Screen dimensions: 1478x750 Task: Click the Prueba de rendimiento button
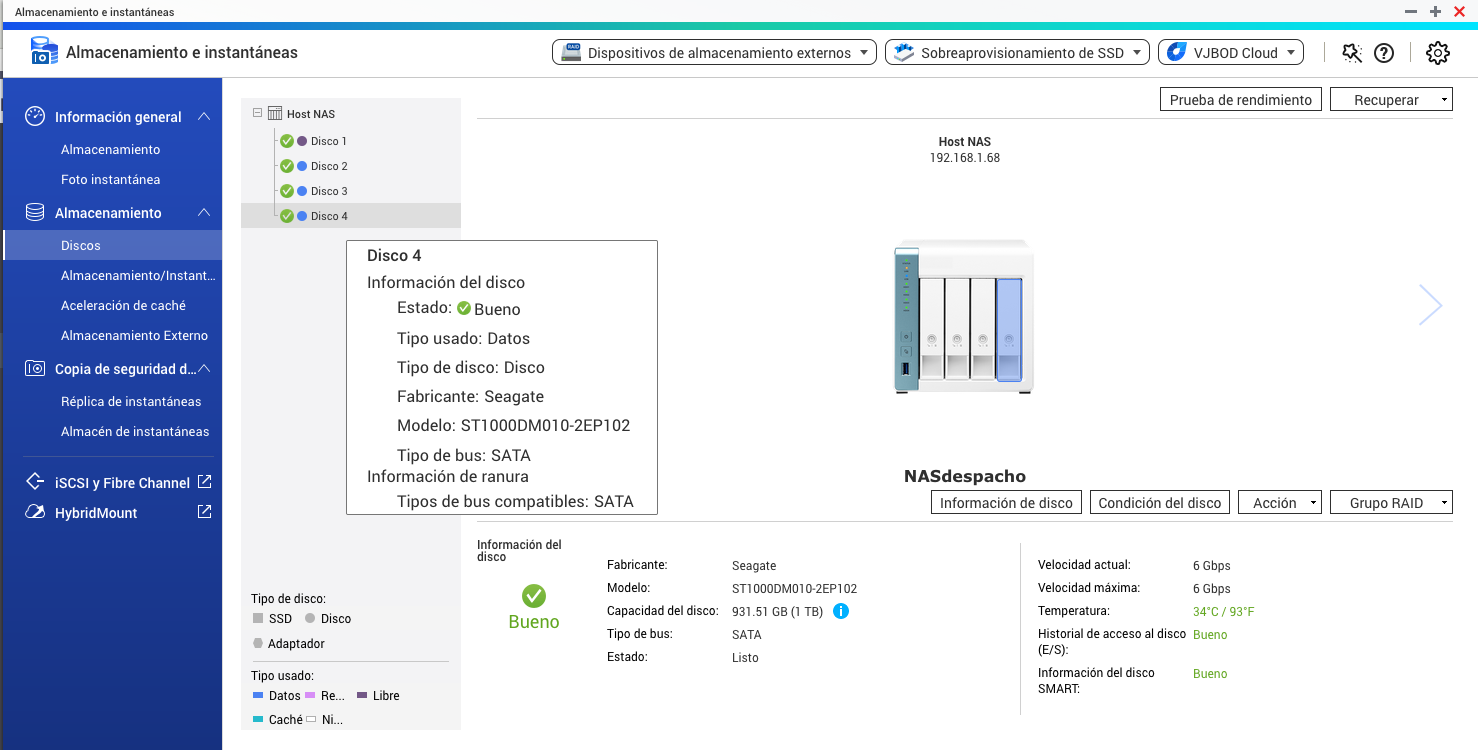[1240, 100]
